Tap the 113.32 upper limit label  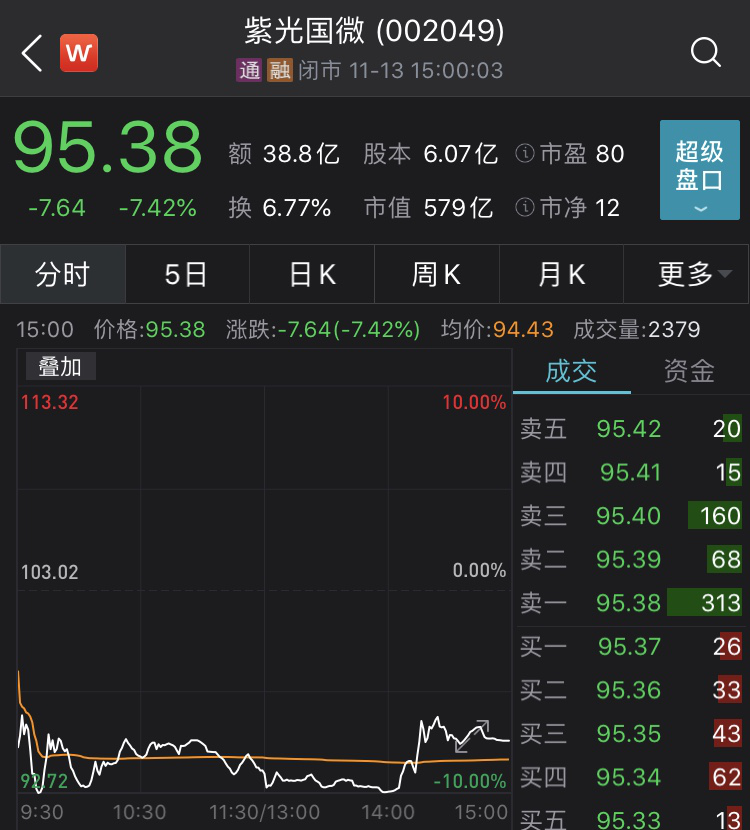[x=50, y=402]
